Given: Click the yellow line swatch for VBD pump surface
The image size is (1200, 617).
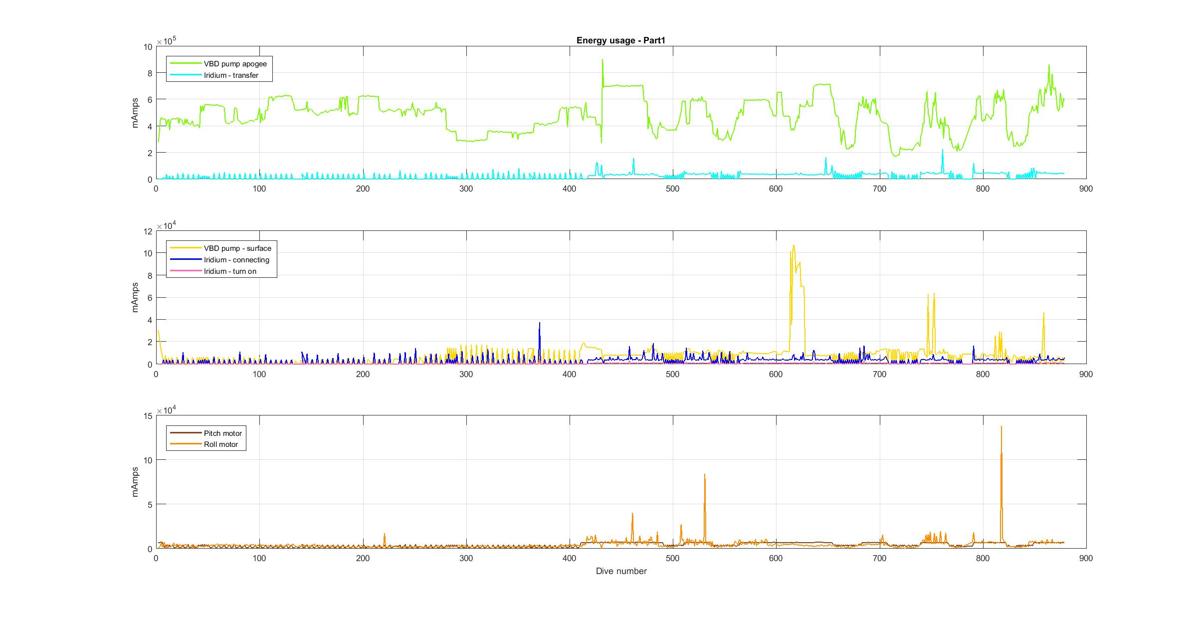Looking at the screenshot, I should click(185, 248).
